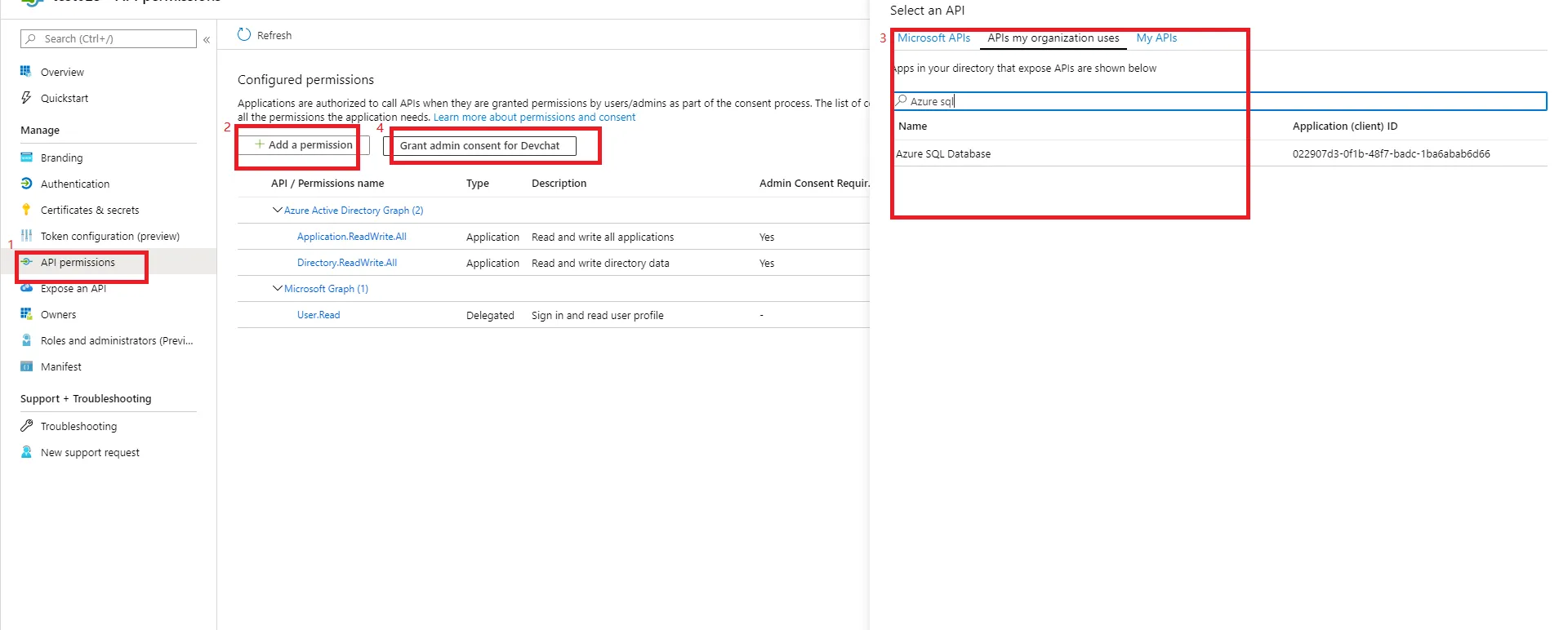
Task: Open Overview in the sidebar
Action: [62, 72]
